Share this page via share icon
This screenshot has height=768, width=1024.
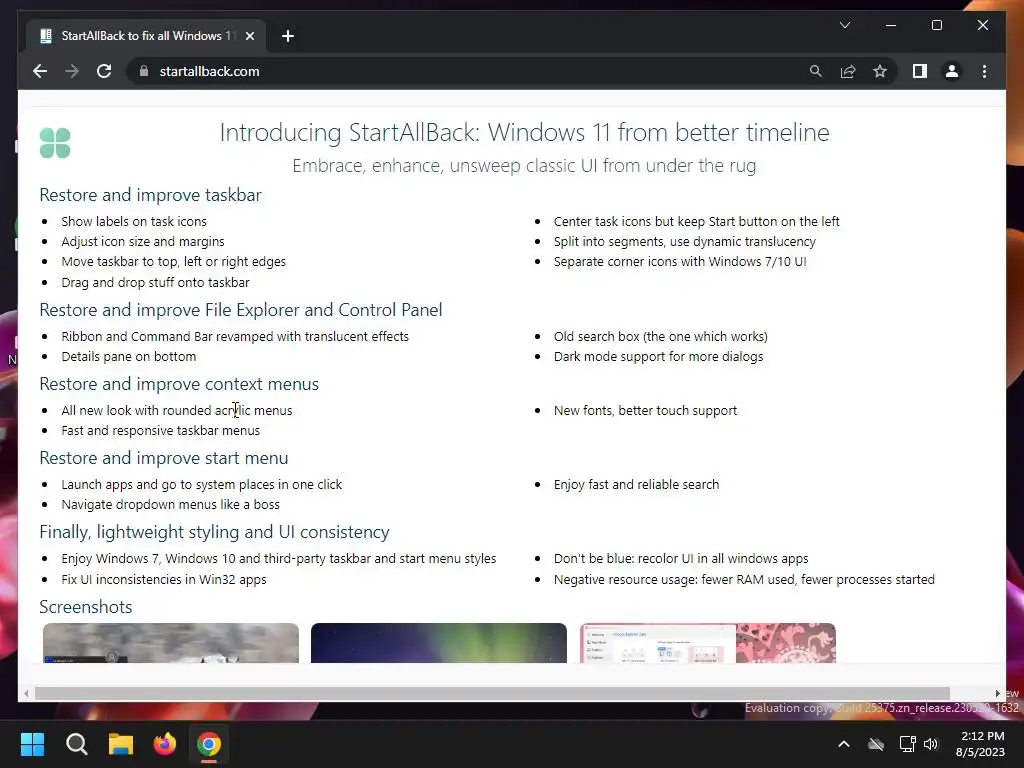(848, 71)
